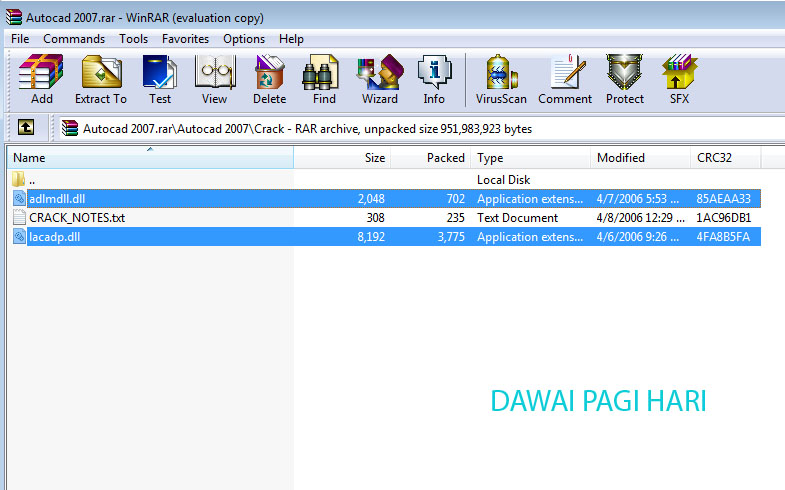The image size is (785, 490).
Task: Sort by the Packed column header
Action: [x=431, y=158]
